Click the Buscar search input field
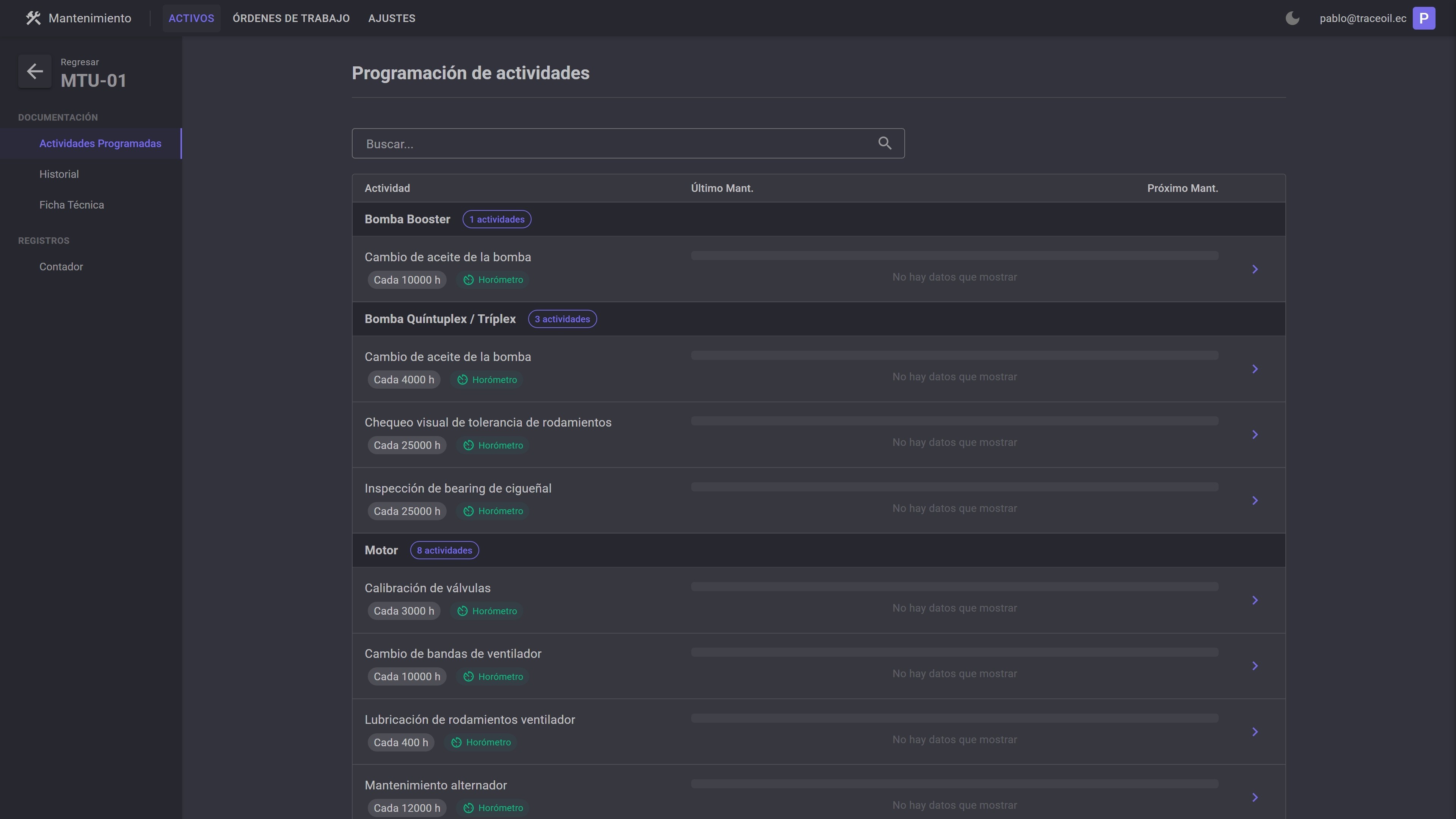Viewport: 1456px width, 819px height. coord(616,144)
